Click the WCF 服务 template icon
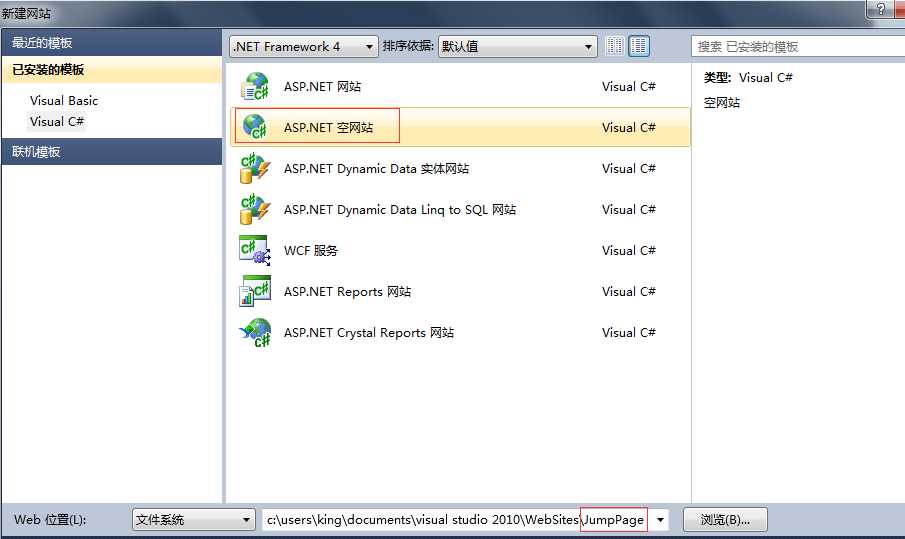The image size is (905, 539). click(255, 250)
